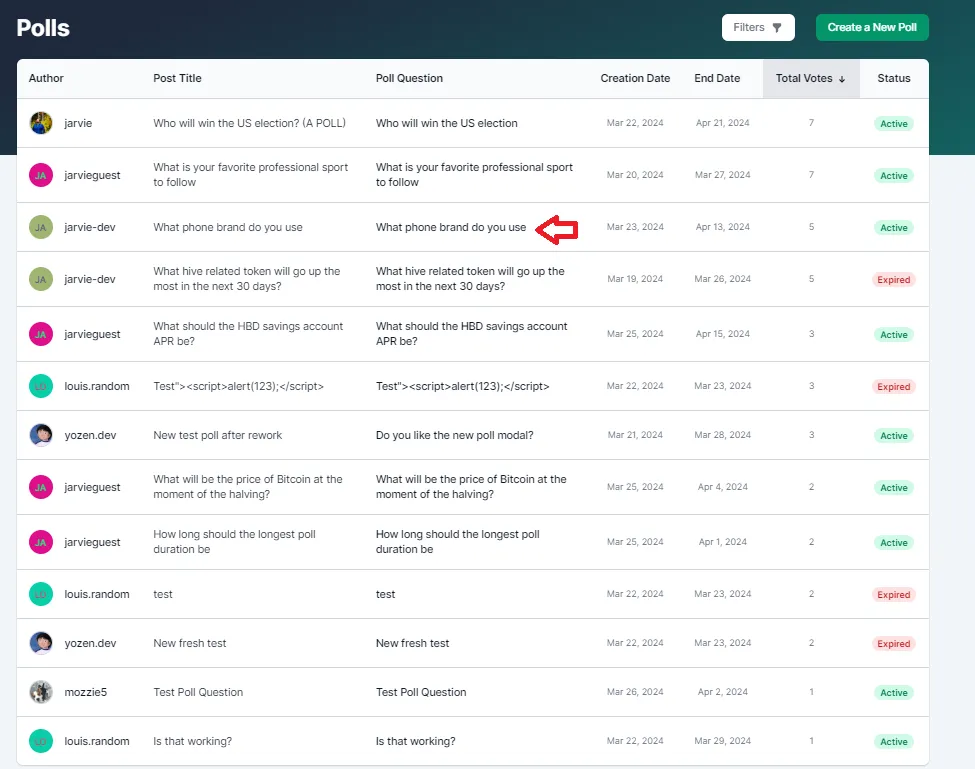Click the funnel icon in Filters button
This screenshot has height=769, width=975.
tap(777, 28)
